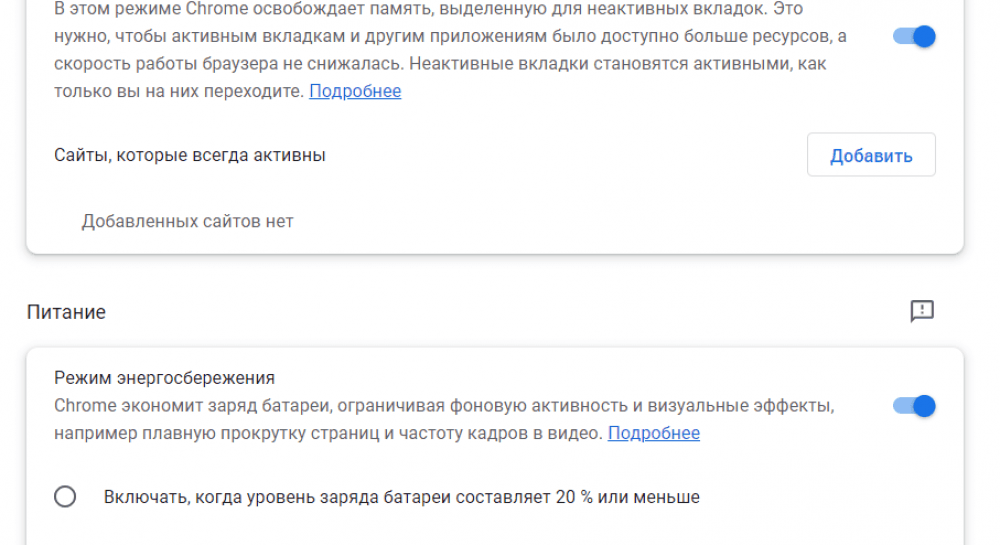This screenshot has height=545, width=1000.
Task: Open Подробнее link about energy saving
Action: coord(653,433)
